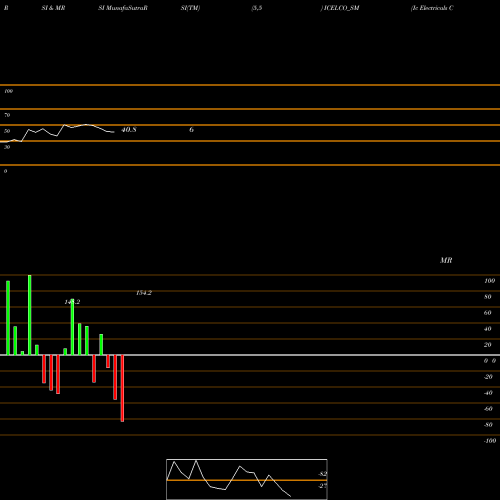Screen dimensions: 500x500
Task: Click the RSI axis label 70
Action: 7,115
